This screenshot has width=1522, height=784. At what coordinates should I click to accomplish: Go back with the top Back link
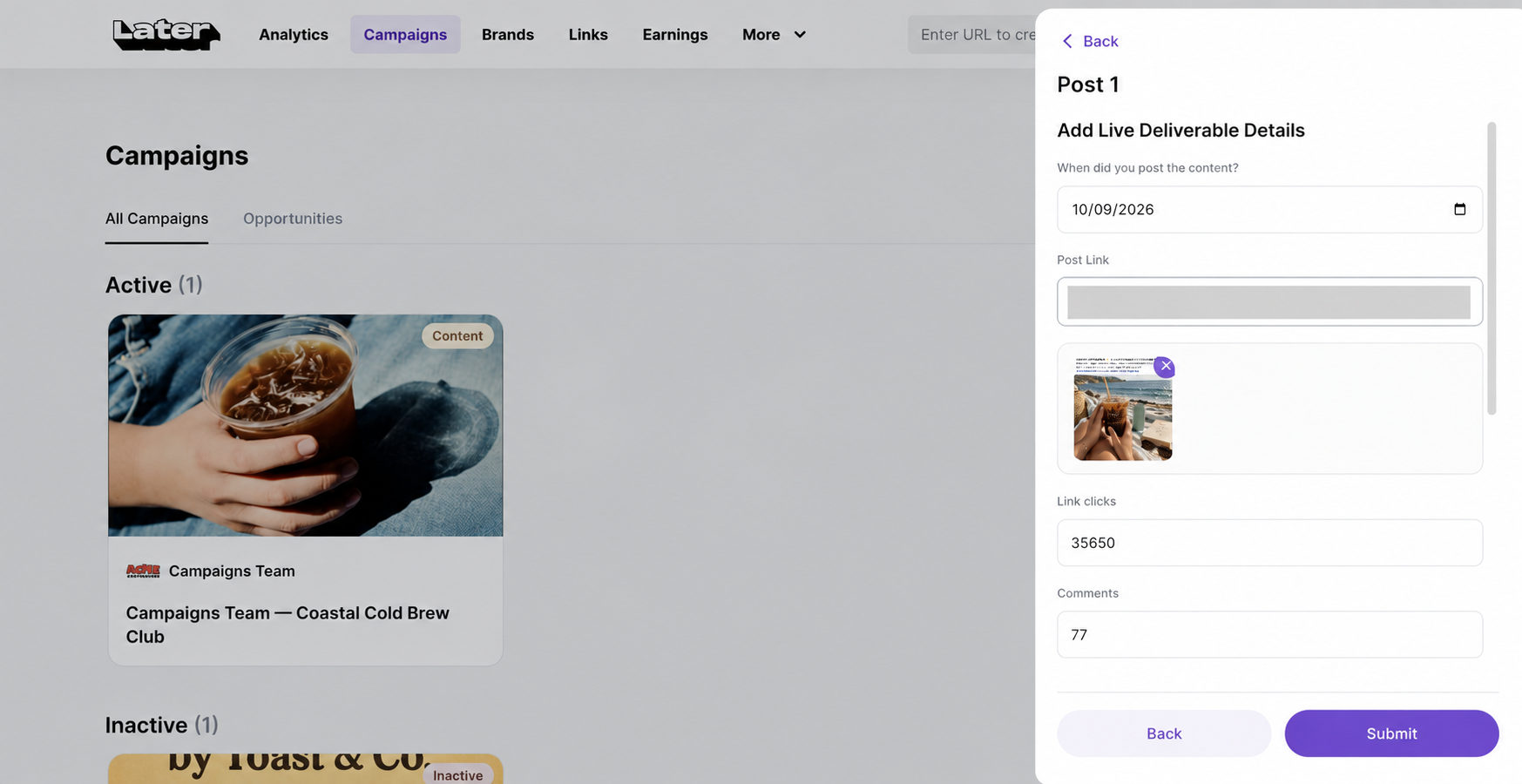click(1090, 41)
